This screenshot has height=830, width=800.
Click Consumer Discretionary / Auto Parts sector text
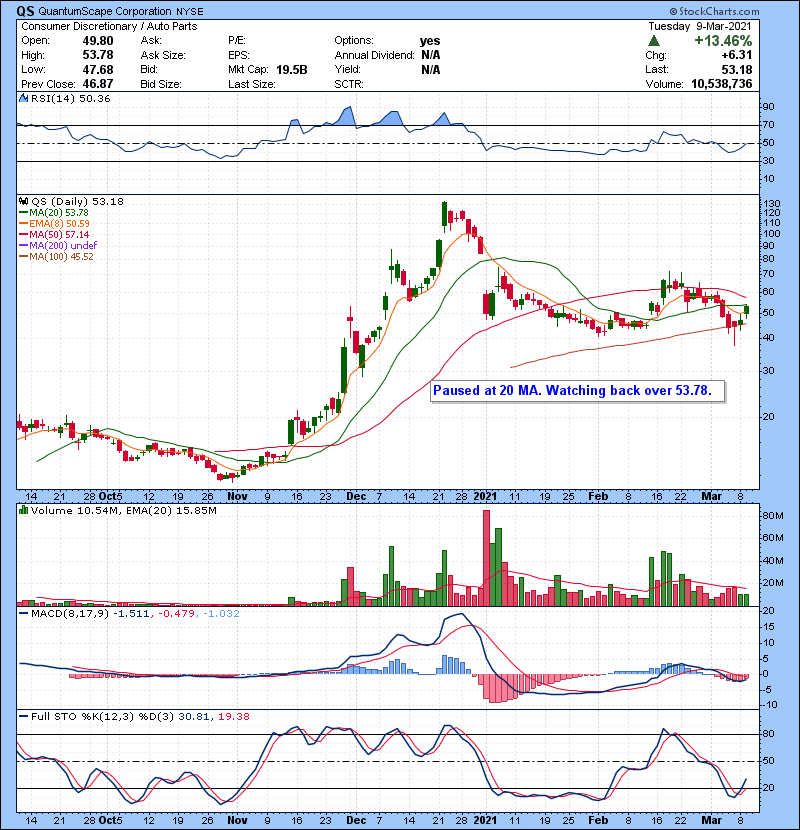tap(109, 26)
